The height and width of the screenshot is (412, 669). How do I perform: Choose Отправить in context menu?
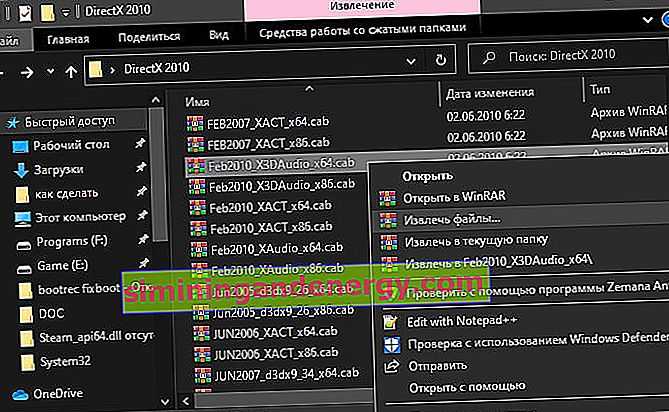[437, 366]
